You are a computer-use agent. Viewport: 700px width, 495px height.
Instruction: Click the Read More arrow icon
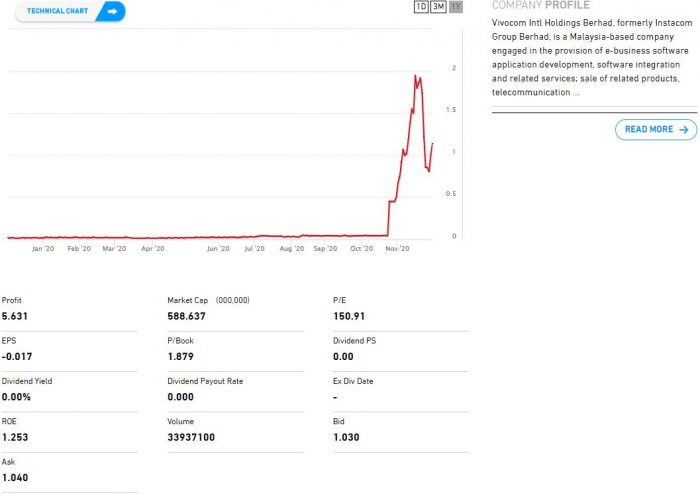684,130
